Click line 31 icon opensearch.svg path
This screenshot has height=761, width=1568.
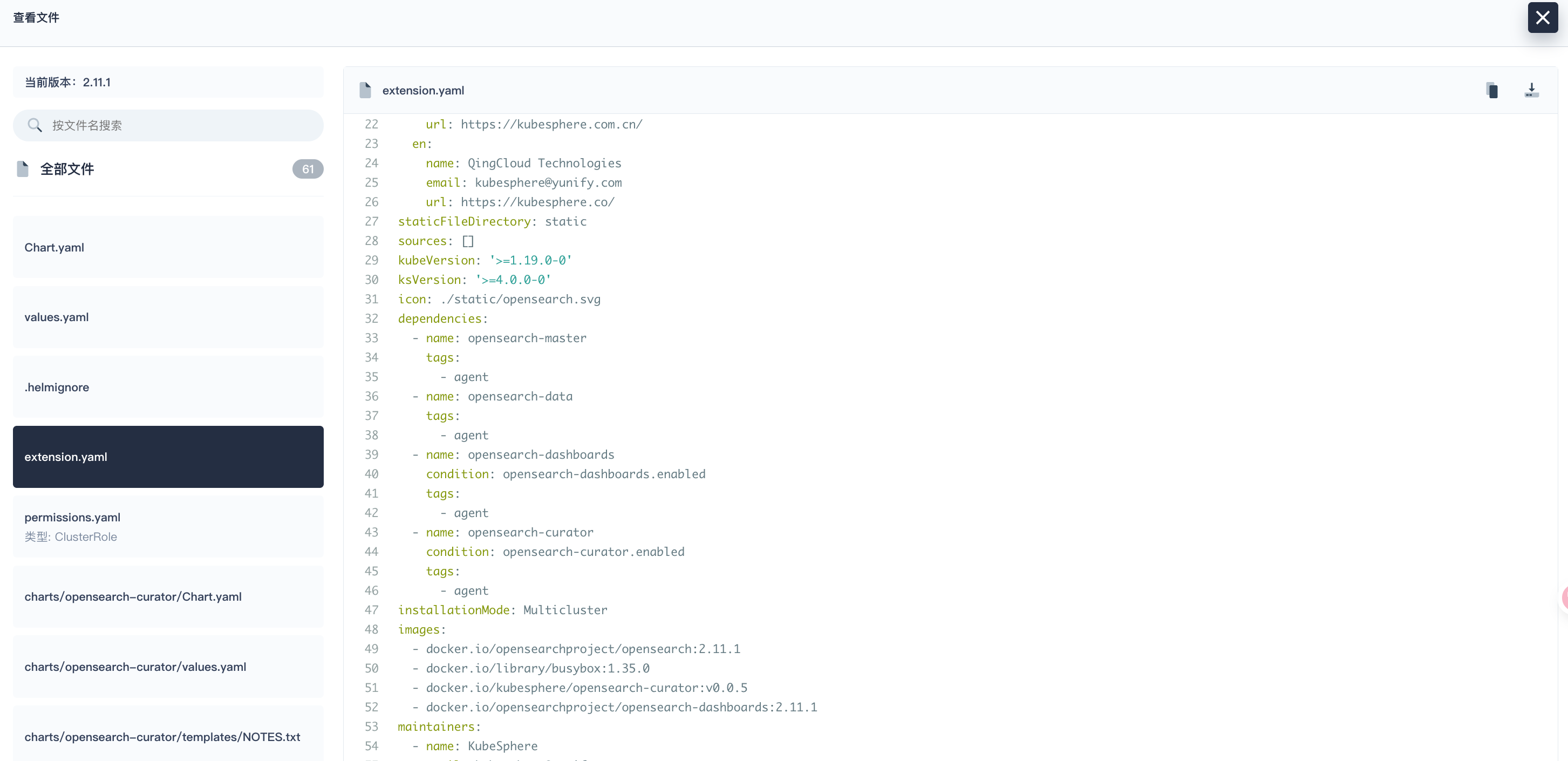point(521,299)
